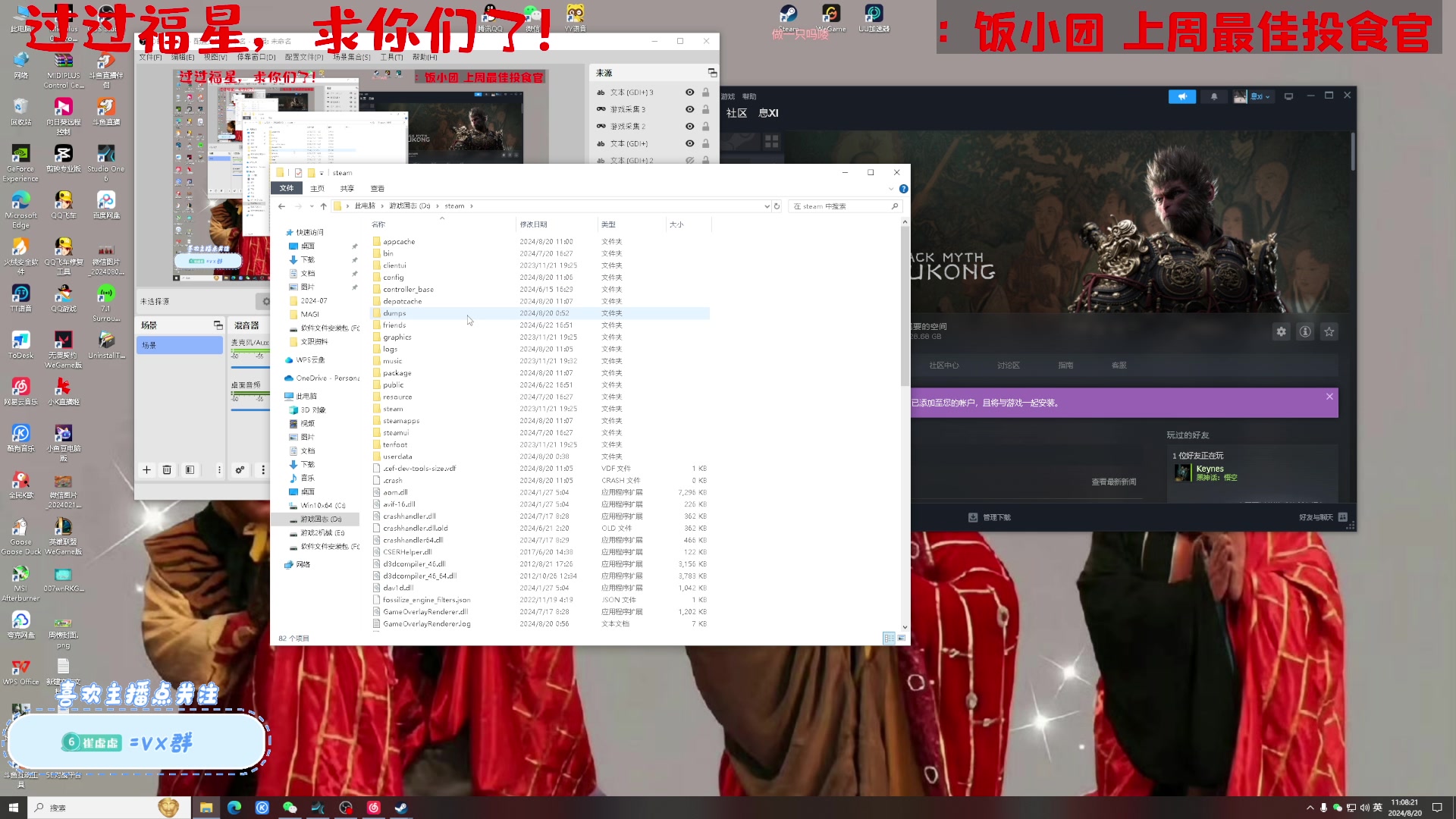Screen dimensions: 1456x819
Task: Favorite the game with the star icon
Action: 1329,331
